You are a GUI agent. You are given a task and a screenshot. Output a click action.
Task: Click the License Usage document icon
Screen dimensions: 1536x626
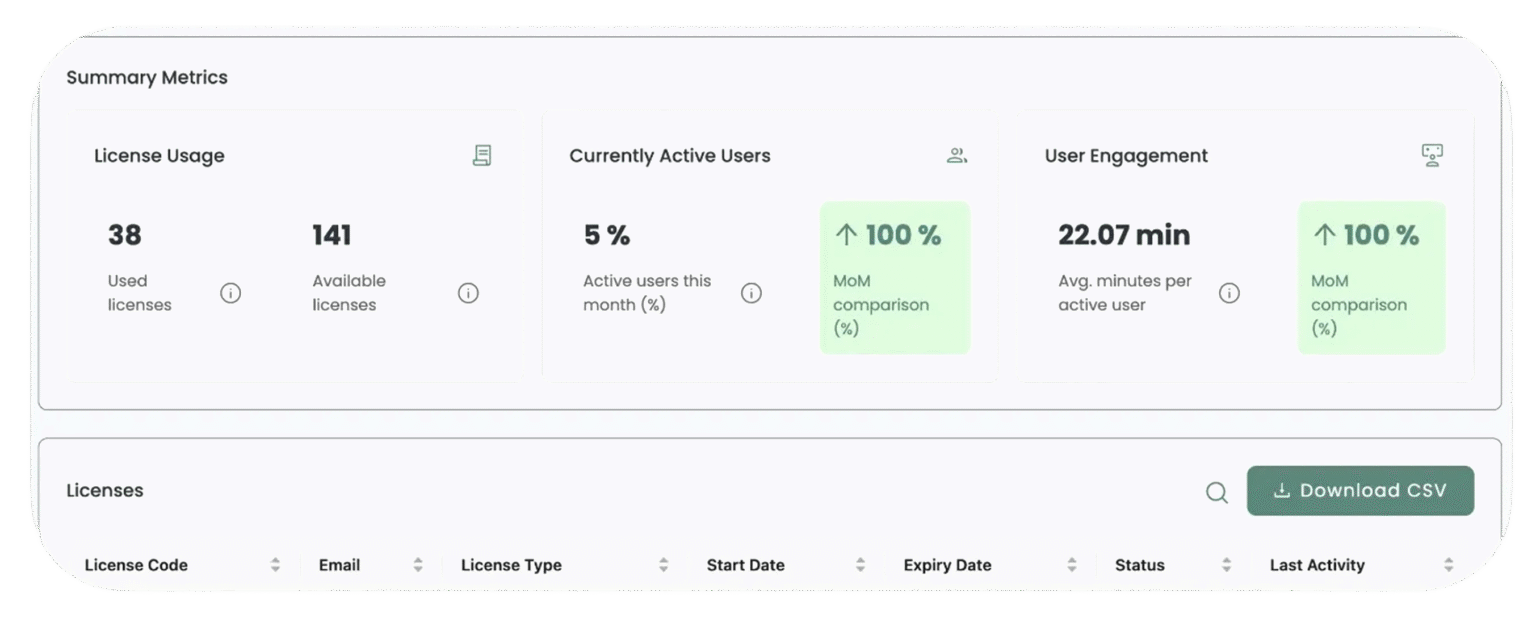coord(482,156)
